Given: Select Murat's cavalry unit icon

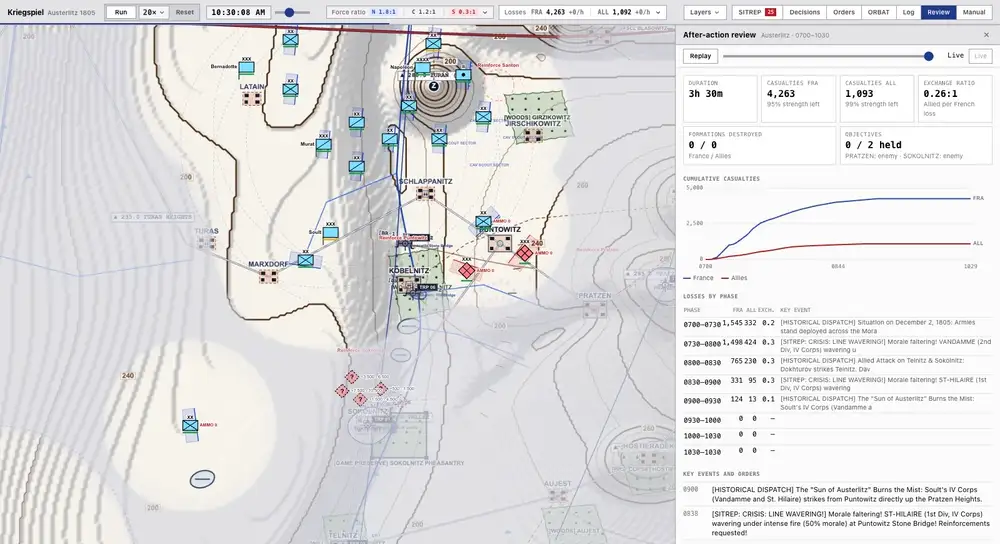Looking at the screenshot, I should point(324,145).
